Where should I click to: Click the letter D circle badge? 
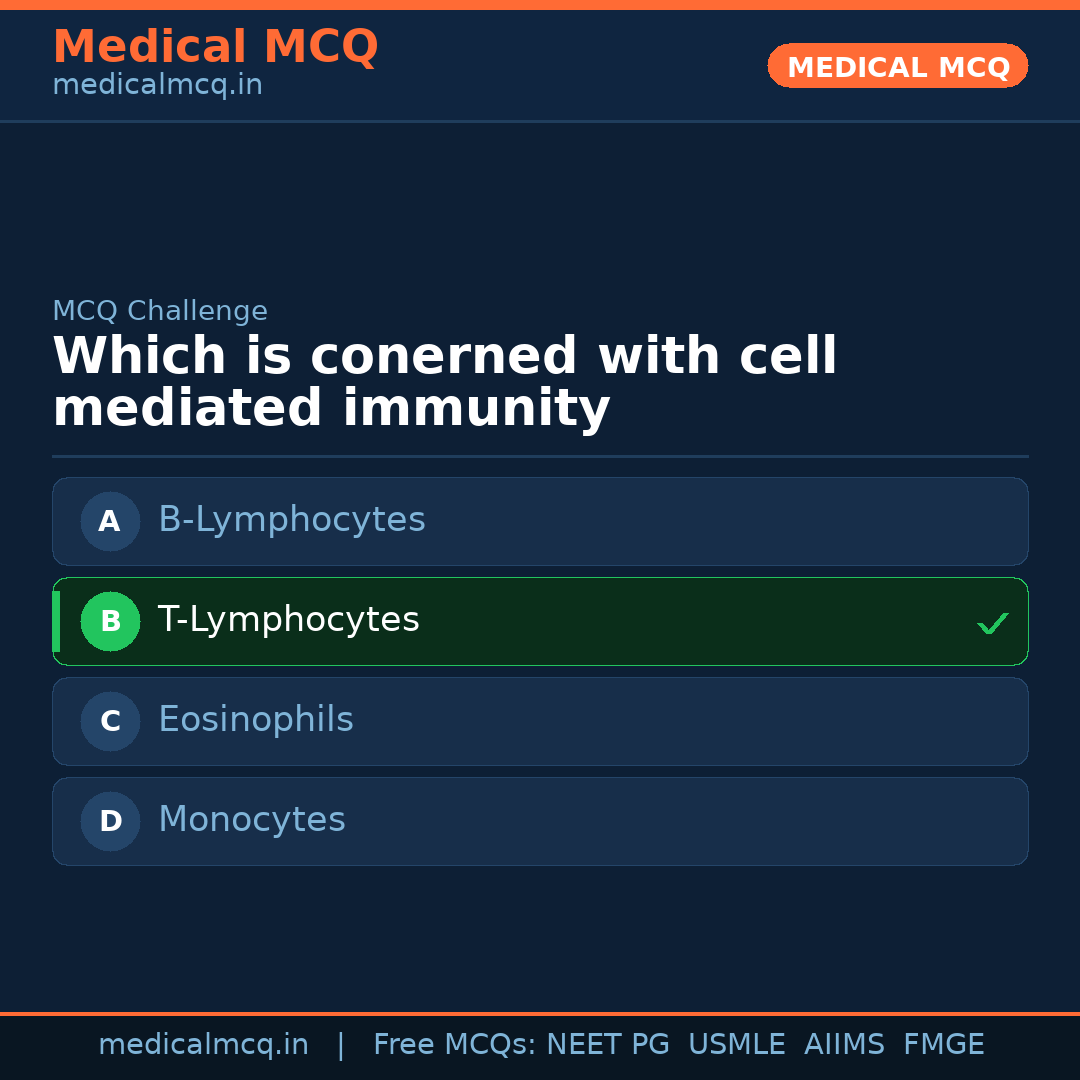click(110, 821)
